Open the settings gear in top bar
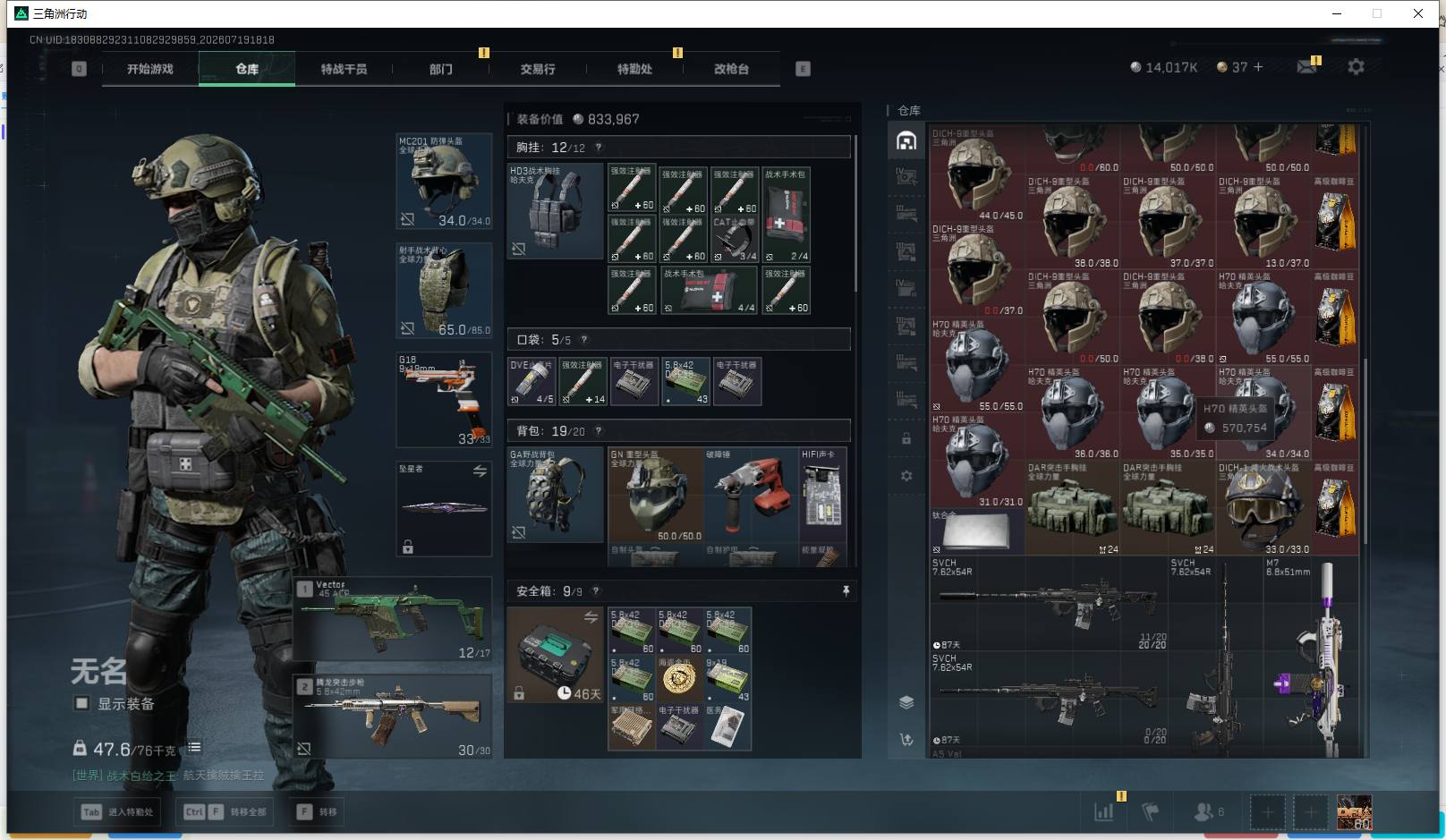 pos(1356,67)
